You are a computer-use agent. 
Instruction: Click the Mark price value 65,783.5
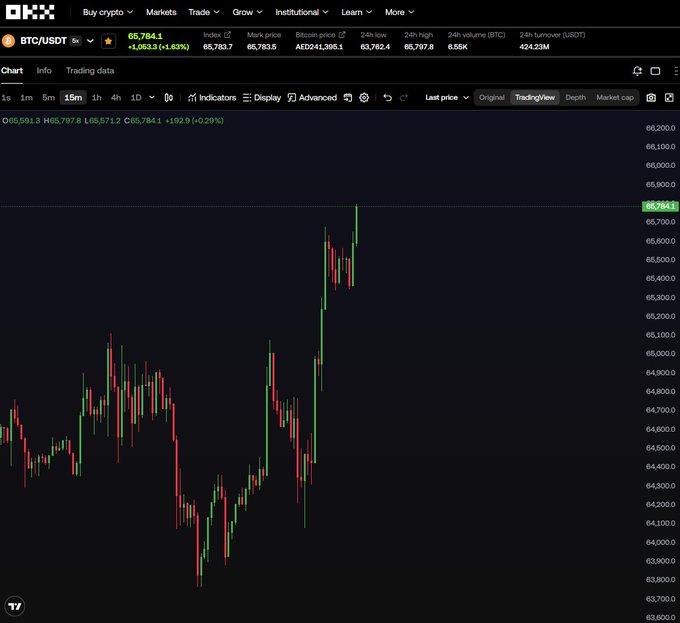click(x=262, y=47)
